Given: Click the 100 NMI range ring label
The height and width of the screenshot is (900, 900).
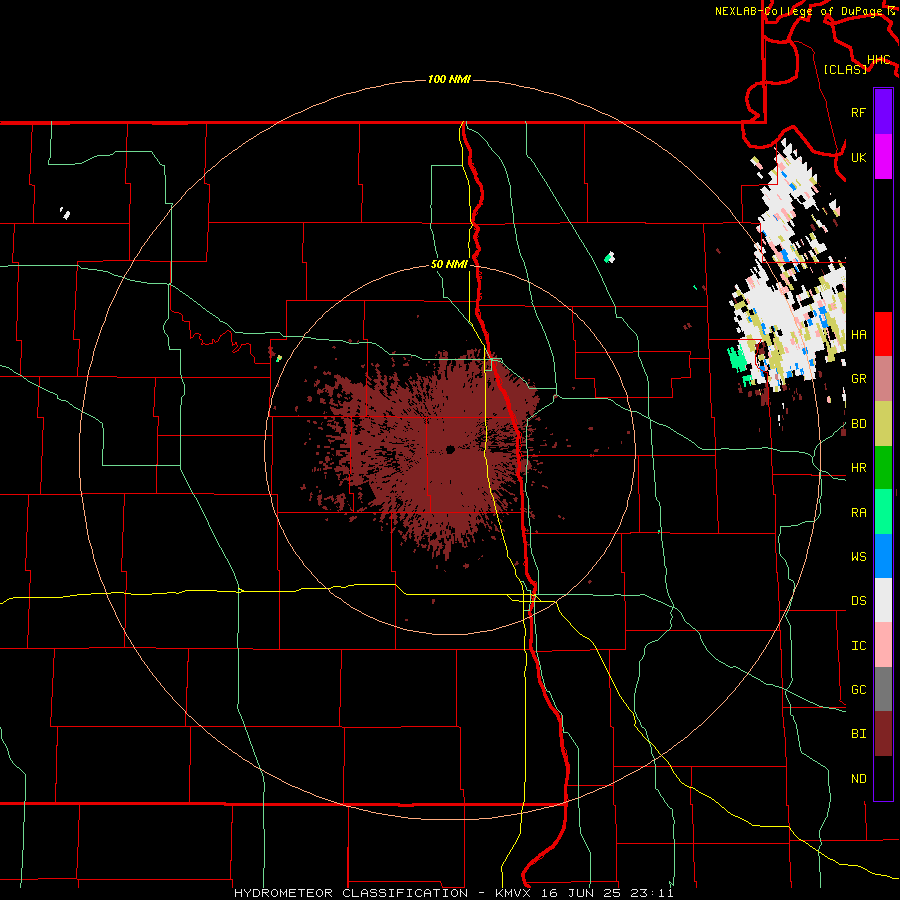Looking at the screenshot, I should [x=449, y=79].
